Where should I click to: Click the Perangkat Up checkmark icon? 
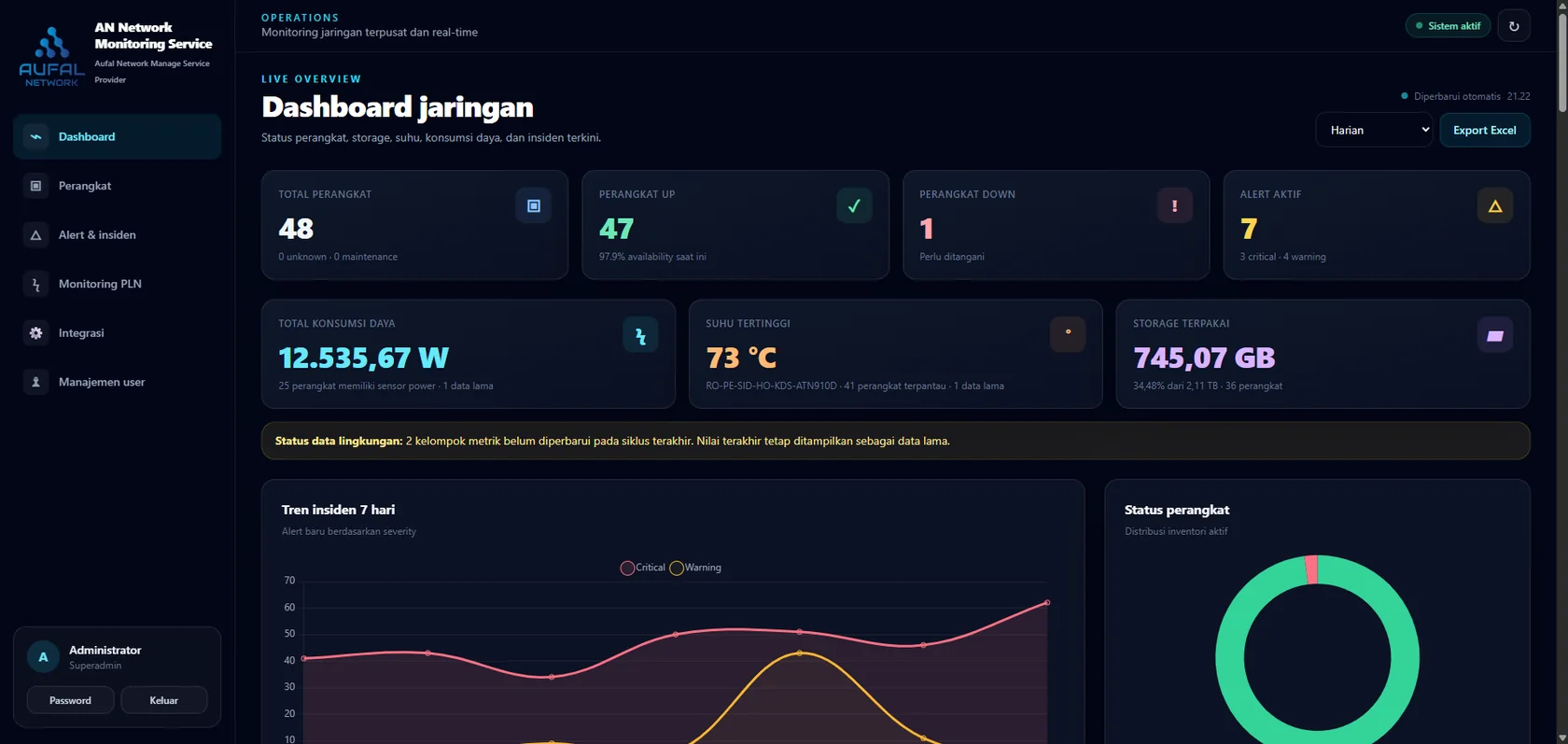(854, 205)
